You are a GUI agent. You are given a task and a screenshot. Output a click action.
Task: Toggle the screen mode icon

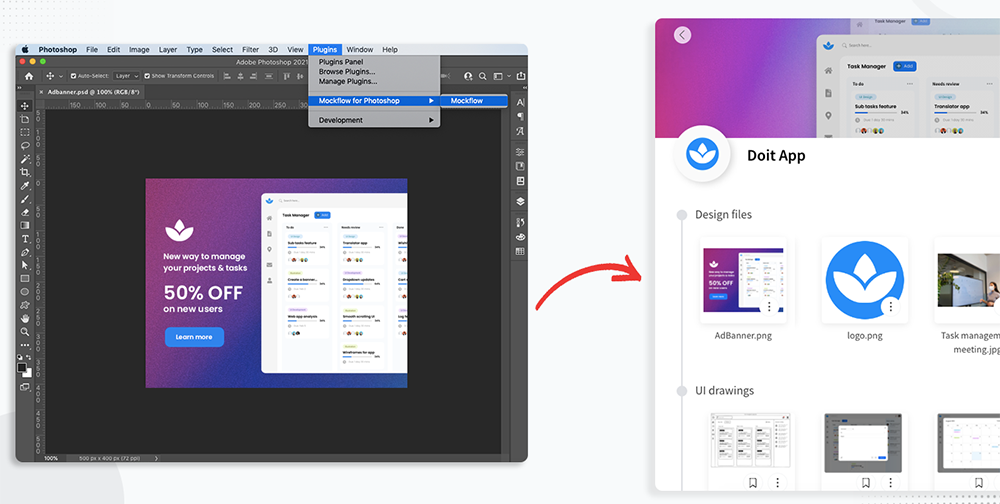coord(25,387)
